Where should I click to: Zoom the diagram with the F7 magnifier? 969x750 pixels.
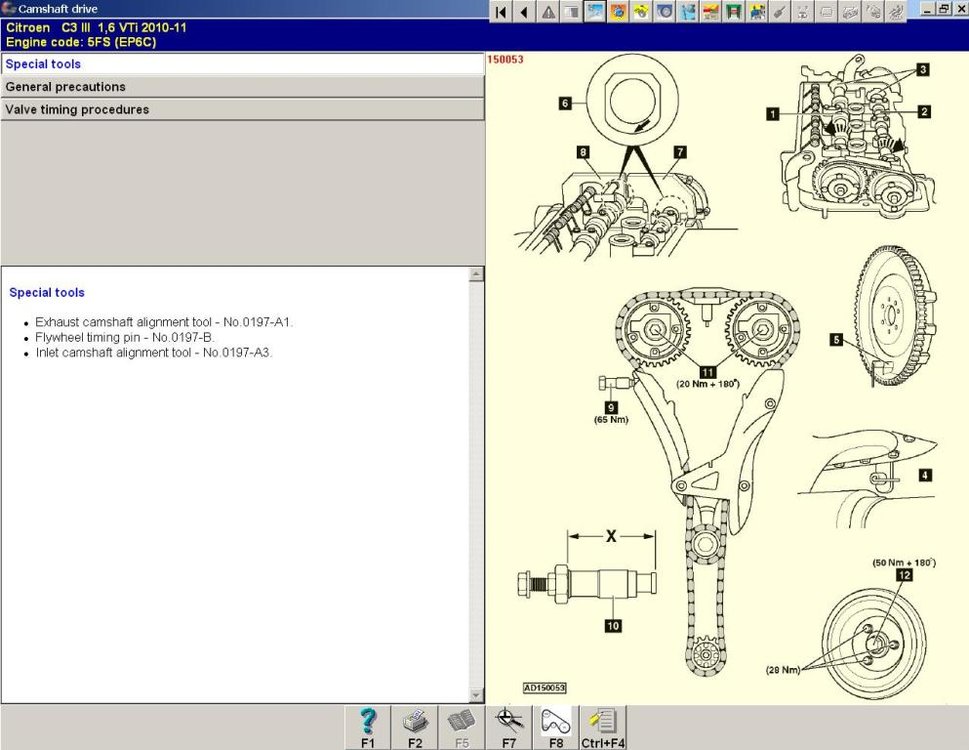tap(509, 728)
